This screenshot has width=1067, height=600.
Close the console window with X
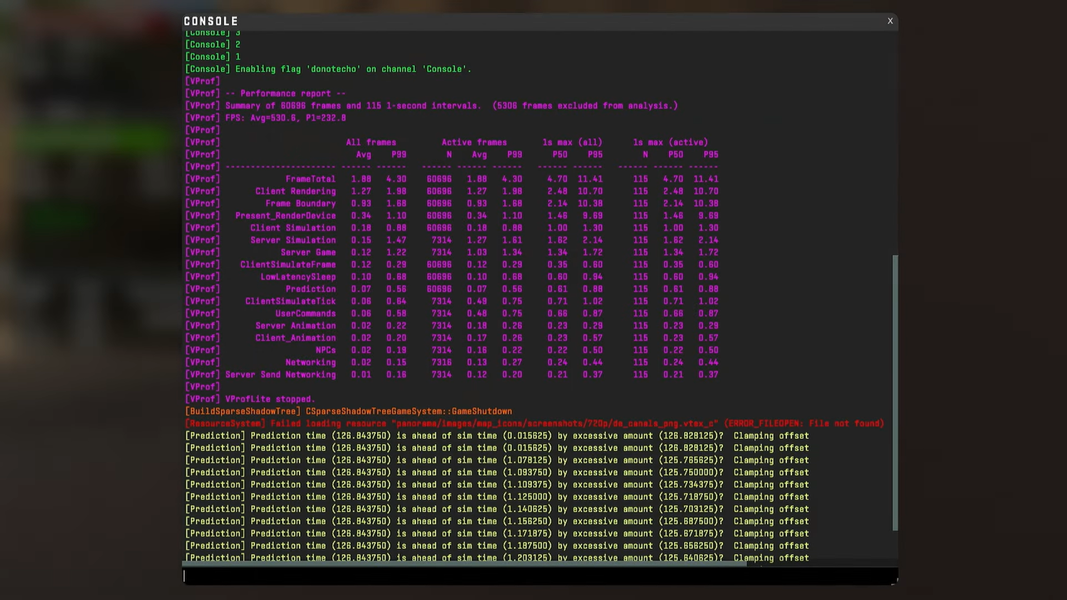(x=890, y=21)
